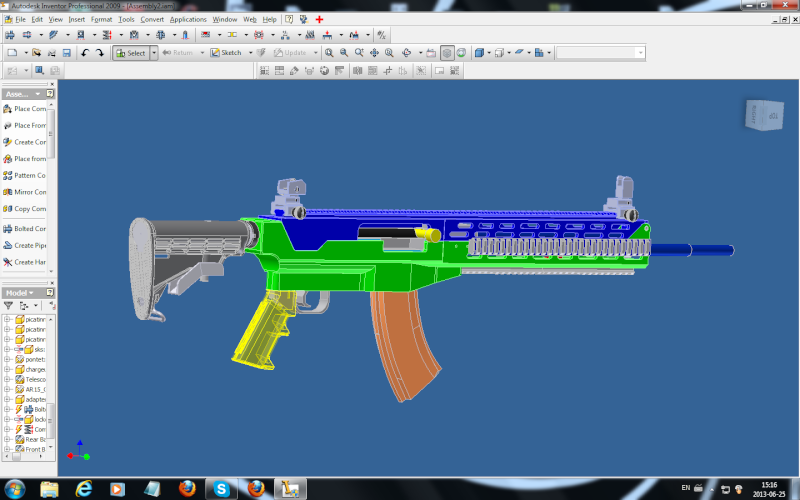800x500 pixels.
Task: Click the parameters fx icon in toolbar
Action: click(381, 35)
